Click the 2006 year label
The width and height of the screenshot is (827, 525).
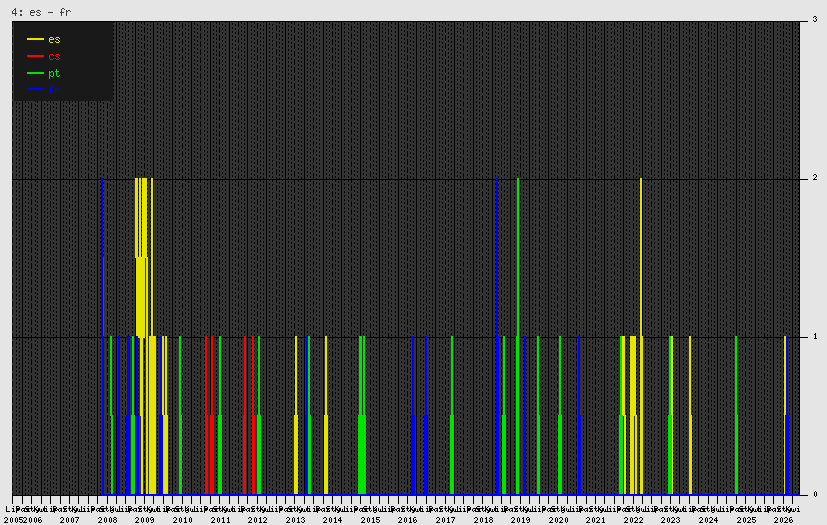32,520
